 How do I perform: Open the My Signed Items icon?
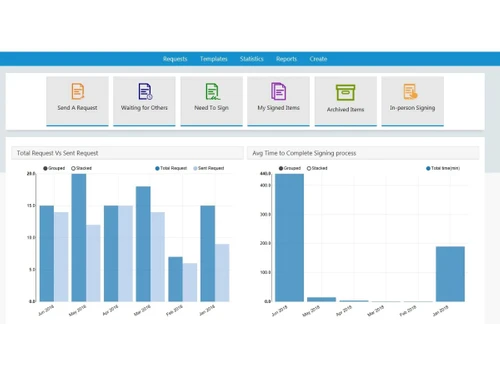(x=278, y=91)
